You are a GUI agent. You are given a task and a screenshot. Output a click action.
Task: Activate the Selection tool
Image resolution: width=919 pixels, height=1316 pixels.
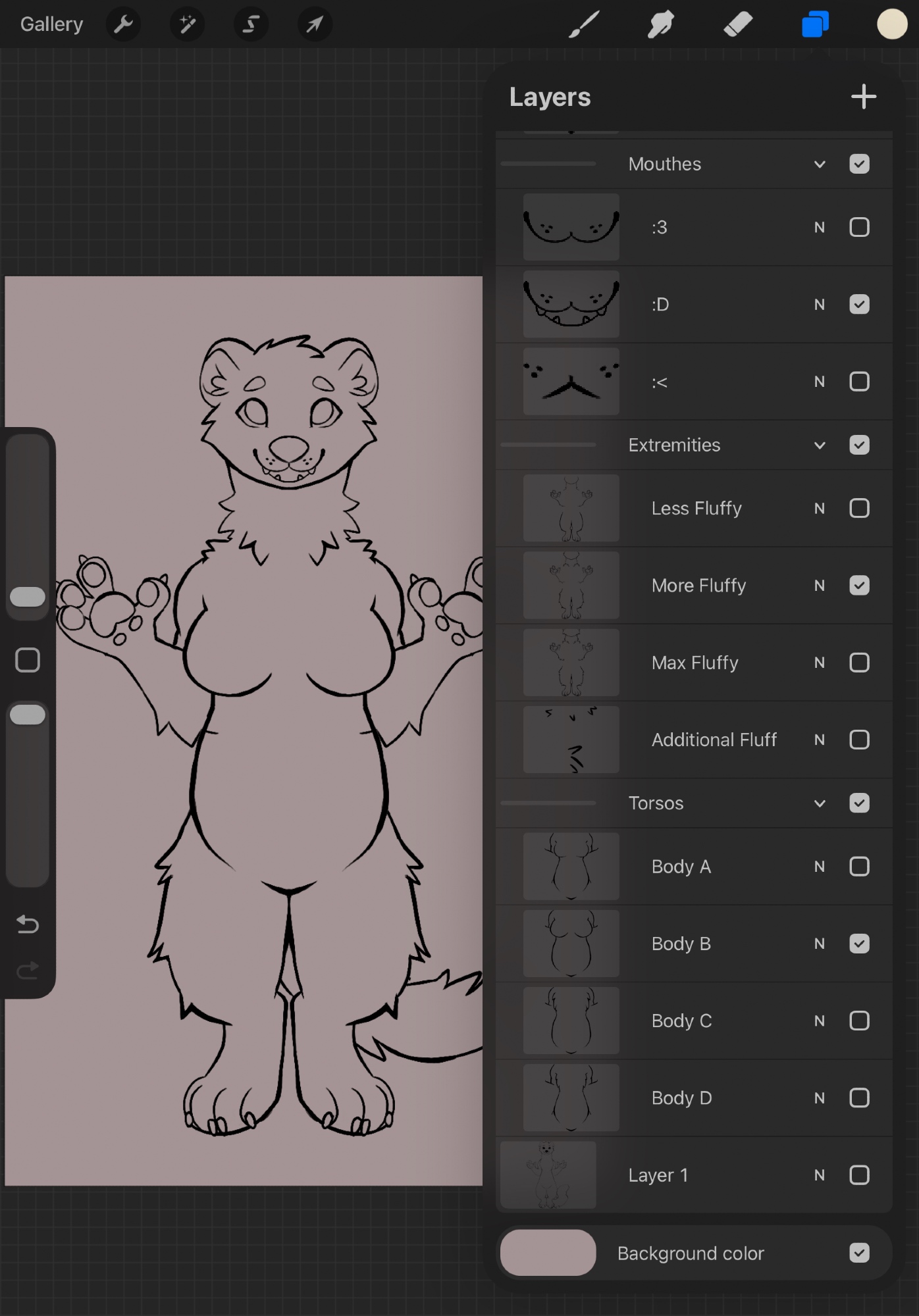coord(251,24)
